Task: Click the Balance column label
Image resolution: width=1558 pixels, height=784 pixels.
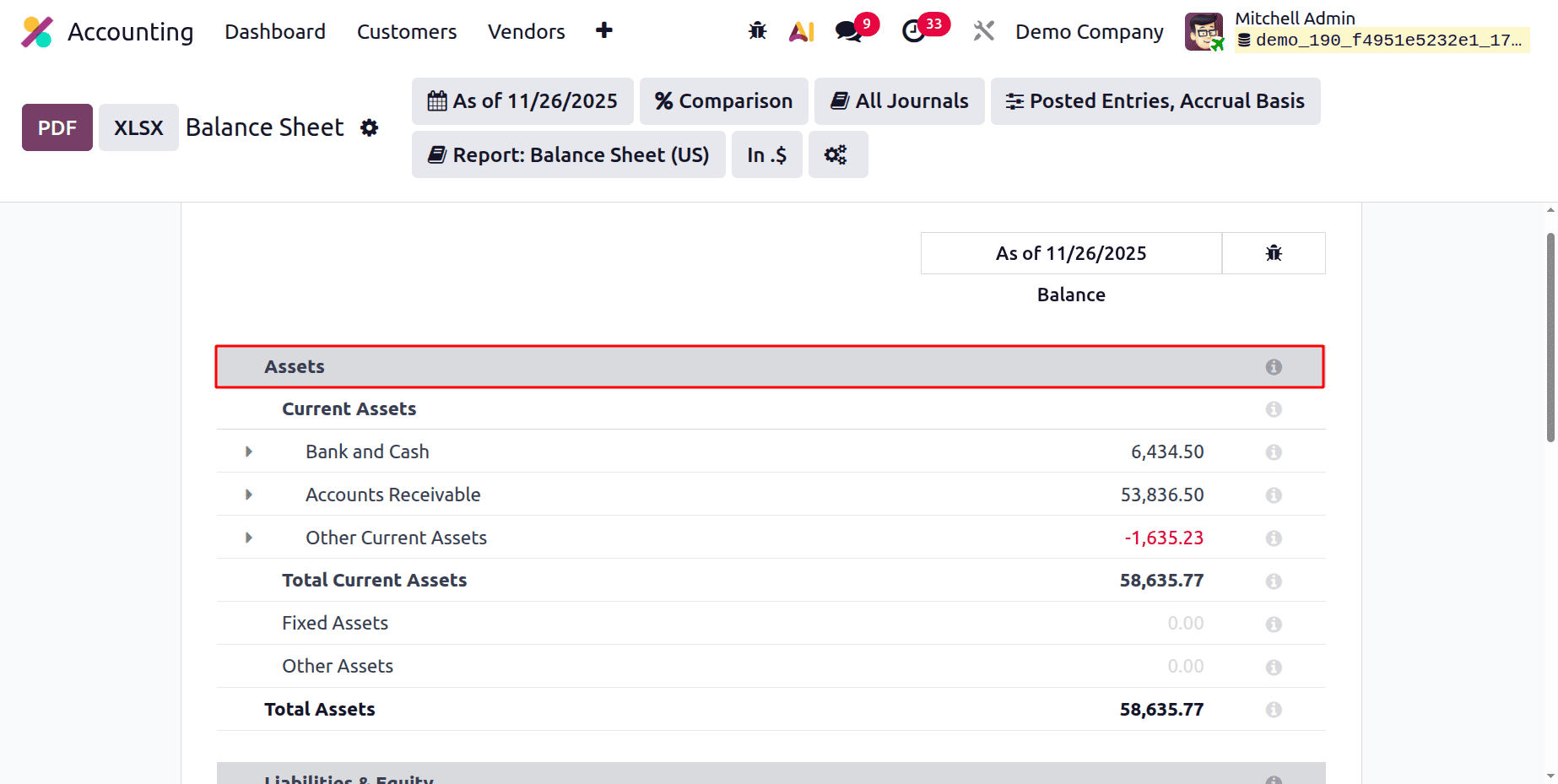Action: 1071,295
